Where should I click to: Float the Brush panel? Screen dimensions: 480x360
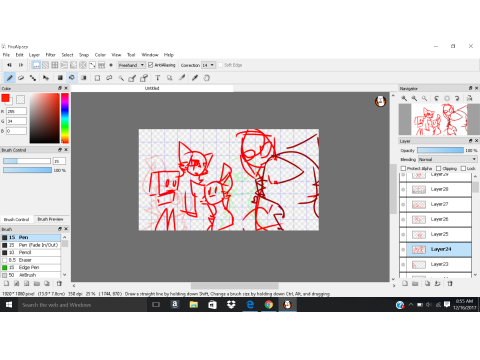click(x=60, y=229)
